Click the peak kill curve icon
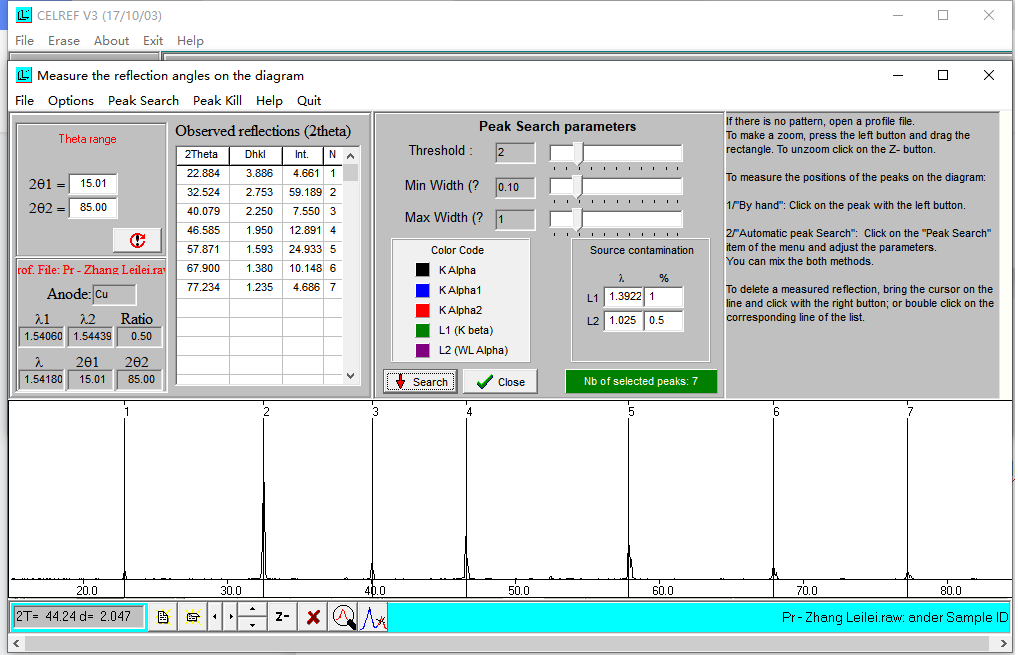The width and height of the screenshot is (1018, 655). click(374, 617)
